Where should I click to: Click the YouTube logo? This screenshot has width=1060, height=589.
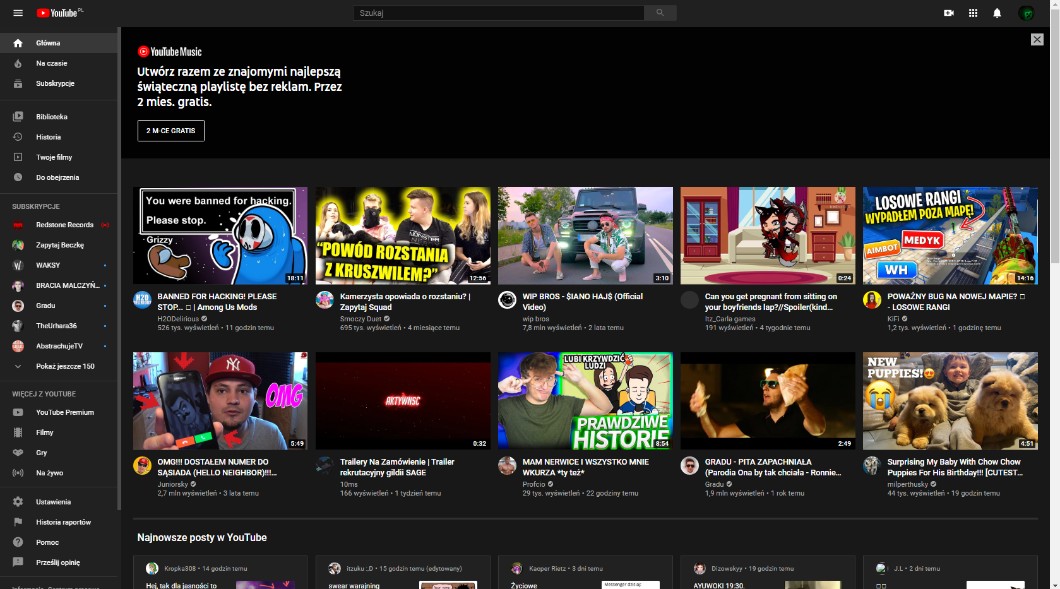pos(59,13)
